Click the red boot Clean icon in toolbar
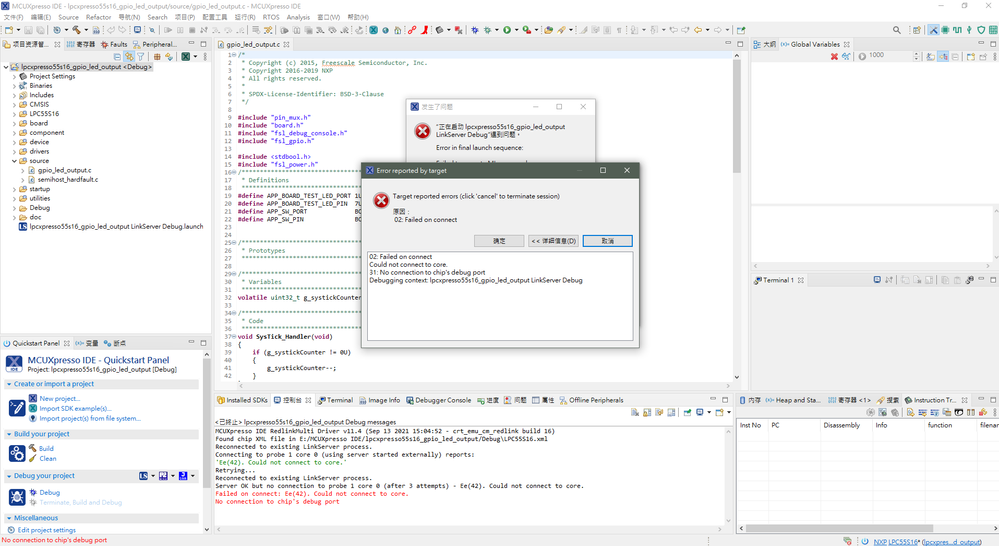The image size is (999, 546). click(424, 30)
